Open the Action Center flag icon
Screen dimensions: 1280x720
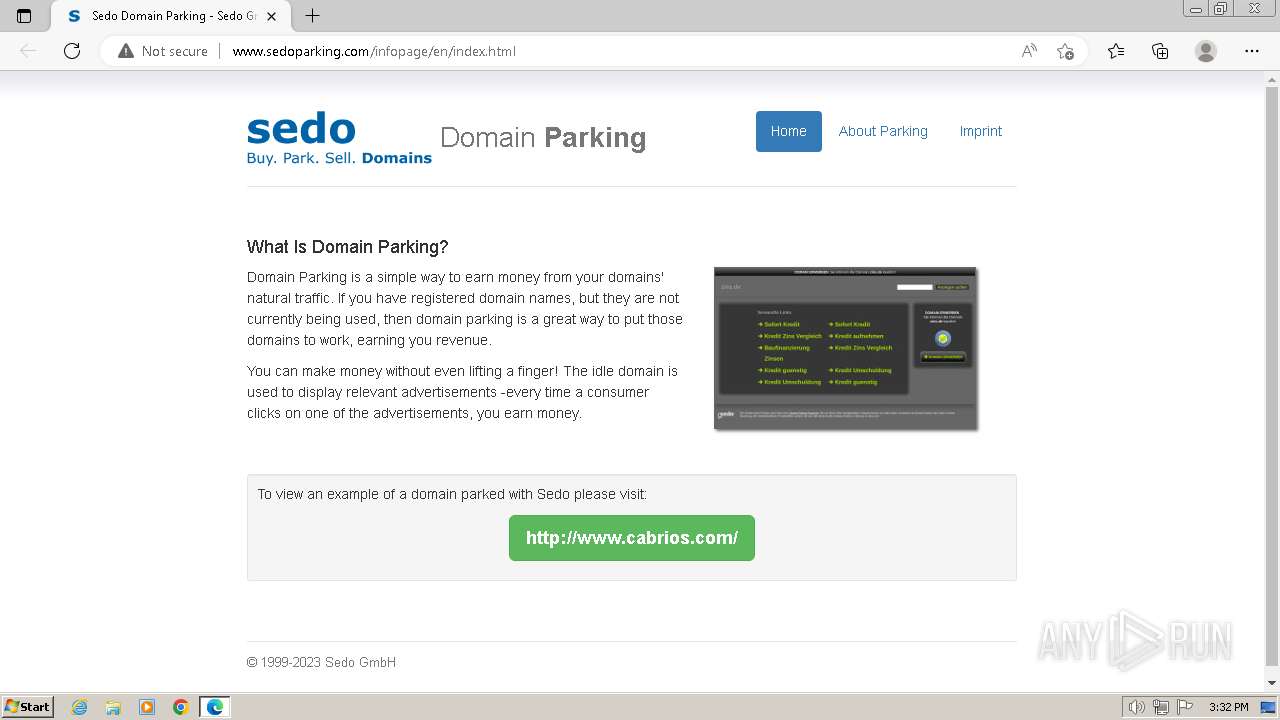1185,707
